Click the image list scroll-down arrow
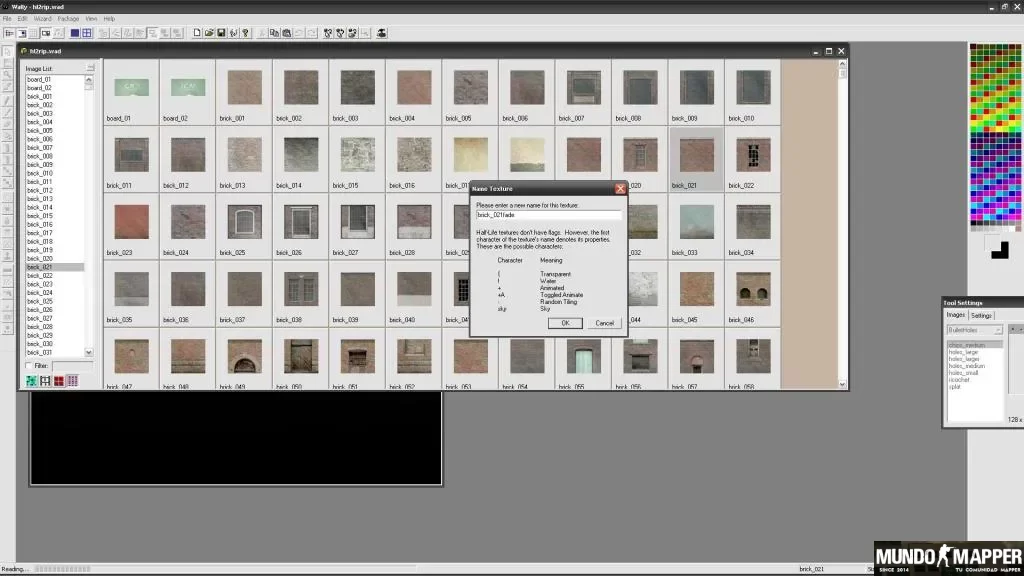1024x576 pixels. point(89,352)
